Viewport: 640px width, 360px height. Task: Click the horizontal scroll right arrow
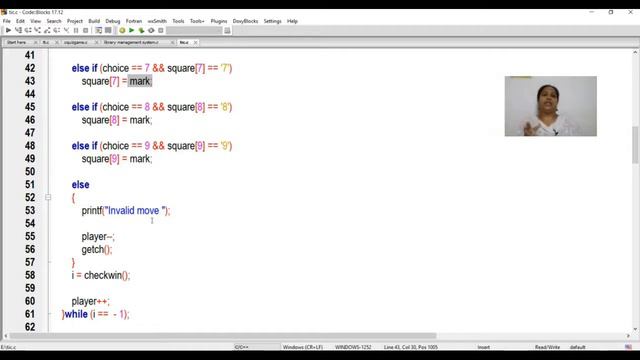pyautogui.click(x=628, y=336)
